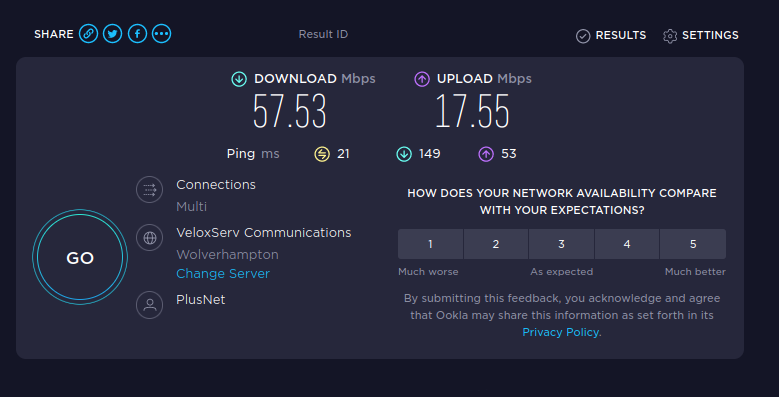This screenshot has height=397, width=779.
Task: Copy the share link icon
Action: [x=88, y=34]
